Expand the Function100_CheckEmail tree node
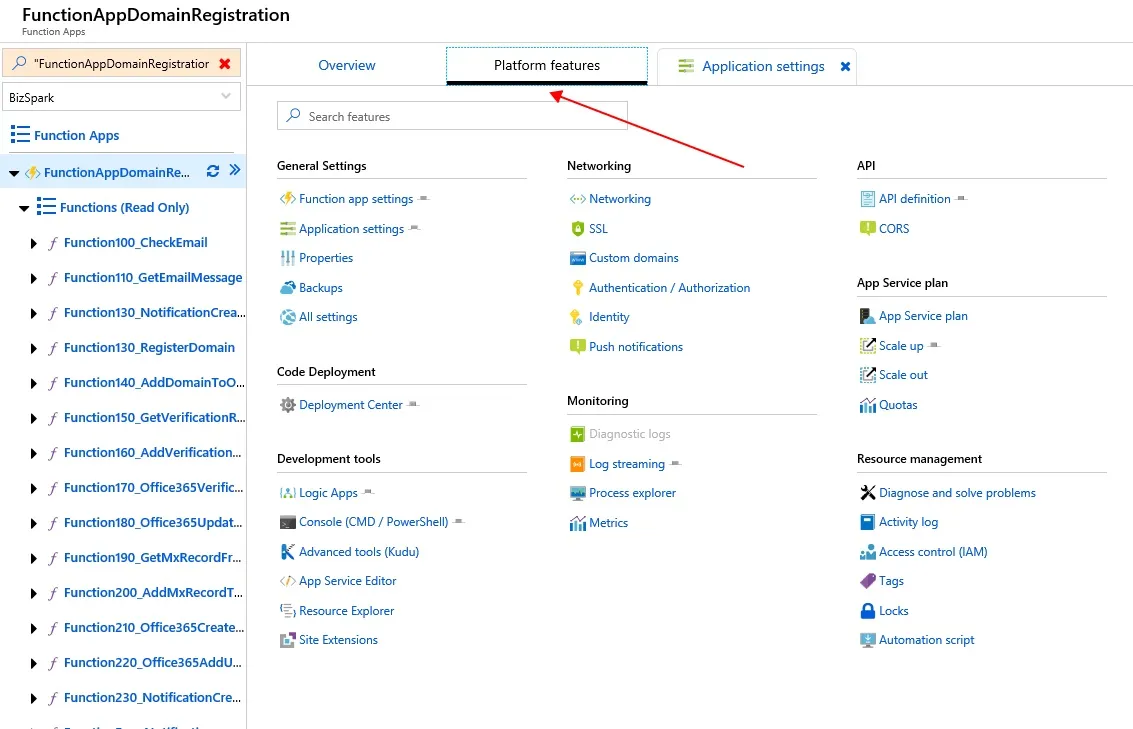Screen dimensions: 1133x729 [x=34, y=243]
